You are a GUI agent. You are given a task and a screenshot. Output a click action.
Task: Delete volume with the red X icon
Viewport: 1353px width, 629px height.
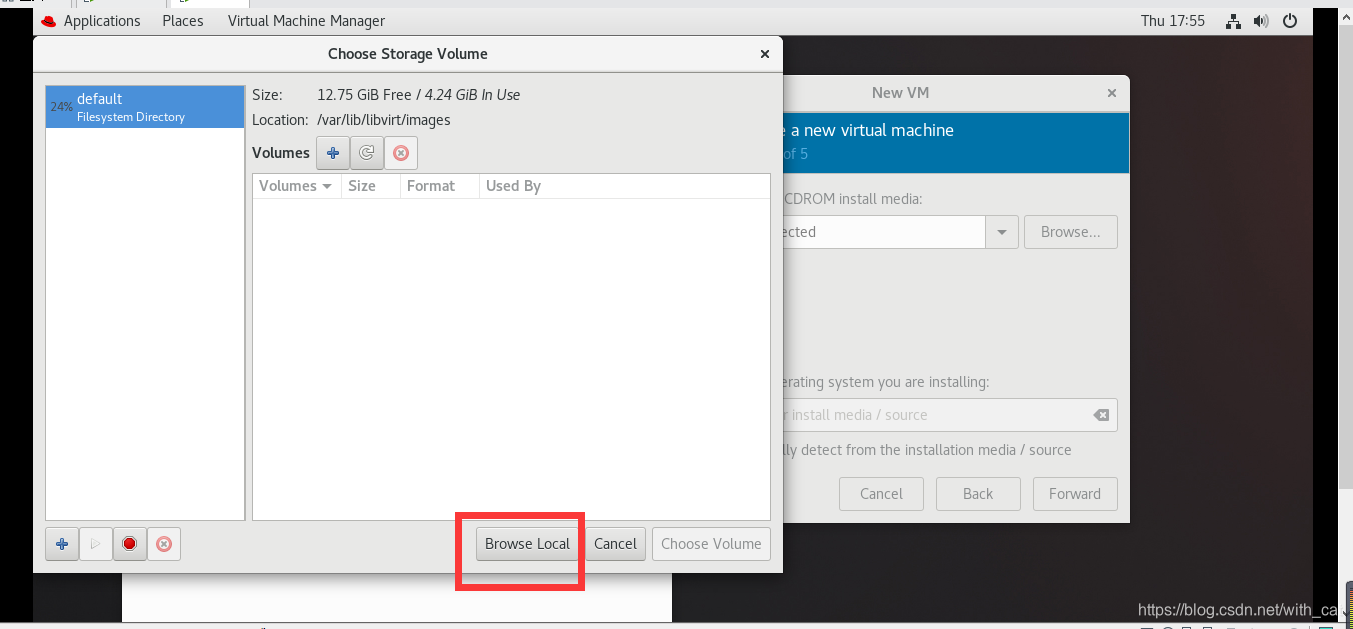coord(401,153)
